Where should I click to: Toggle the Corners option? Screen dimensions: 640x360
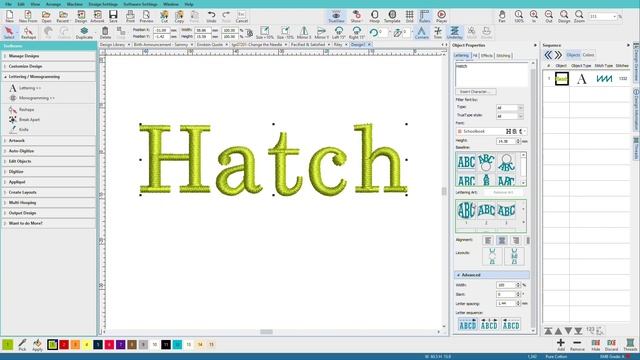(421, 33)
